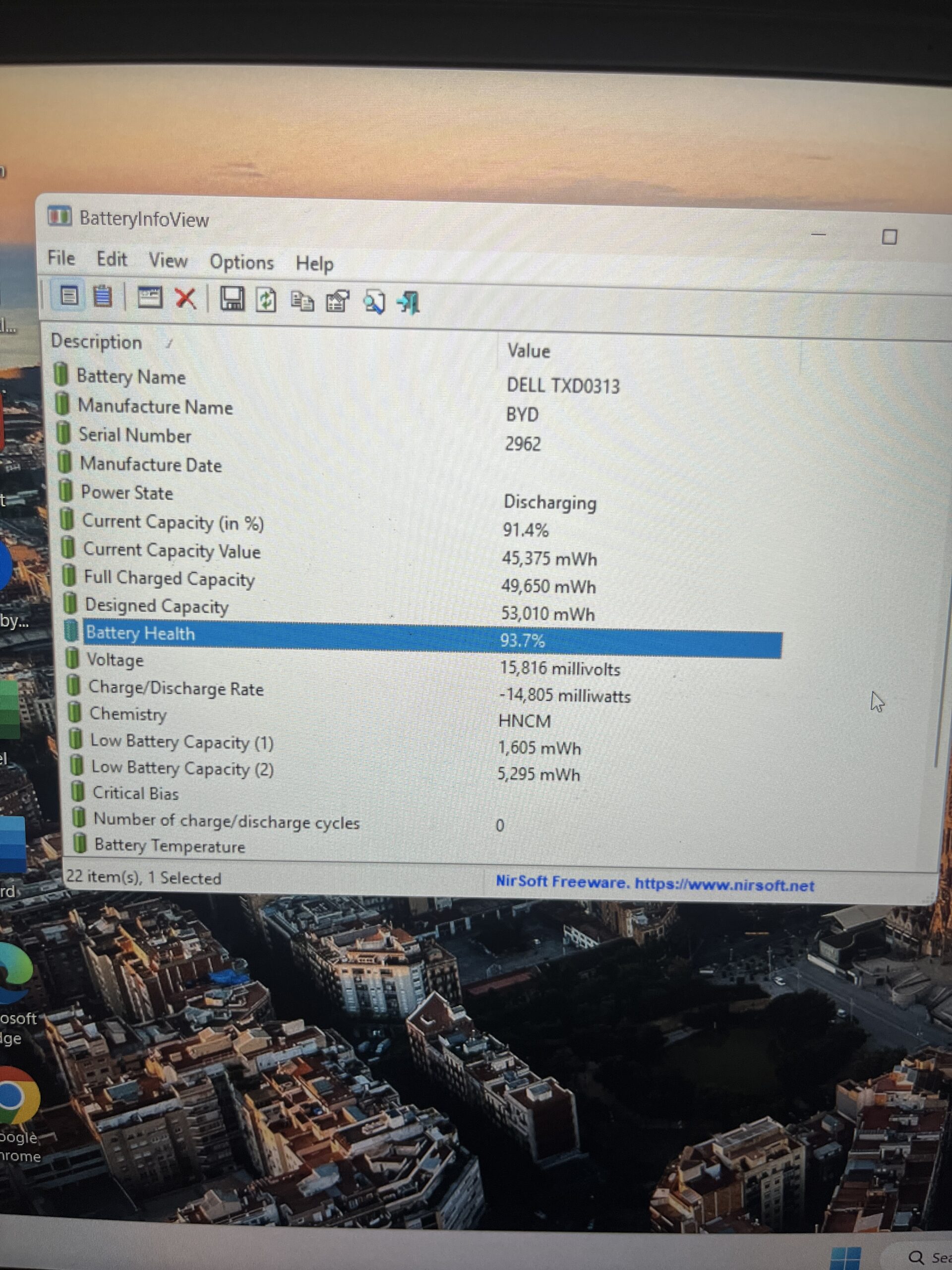Click the DELL TXD0313 value
Viewport: 952px width, 1270px height.
(563, 386)
